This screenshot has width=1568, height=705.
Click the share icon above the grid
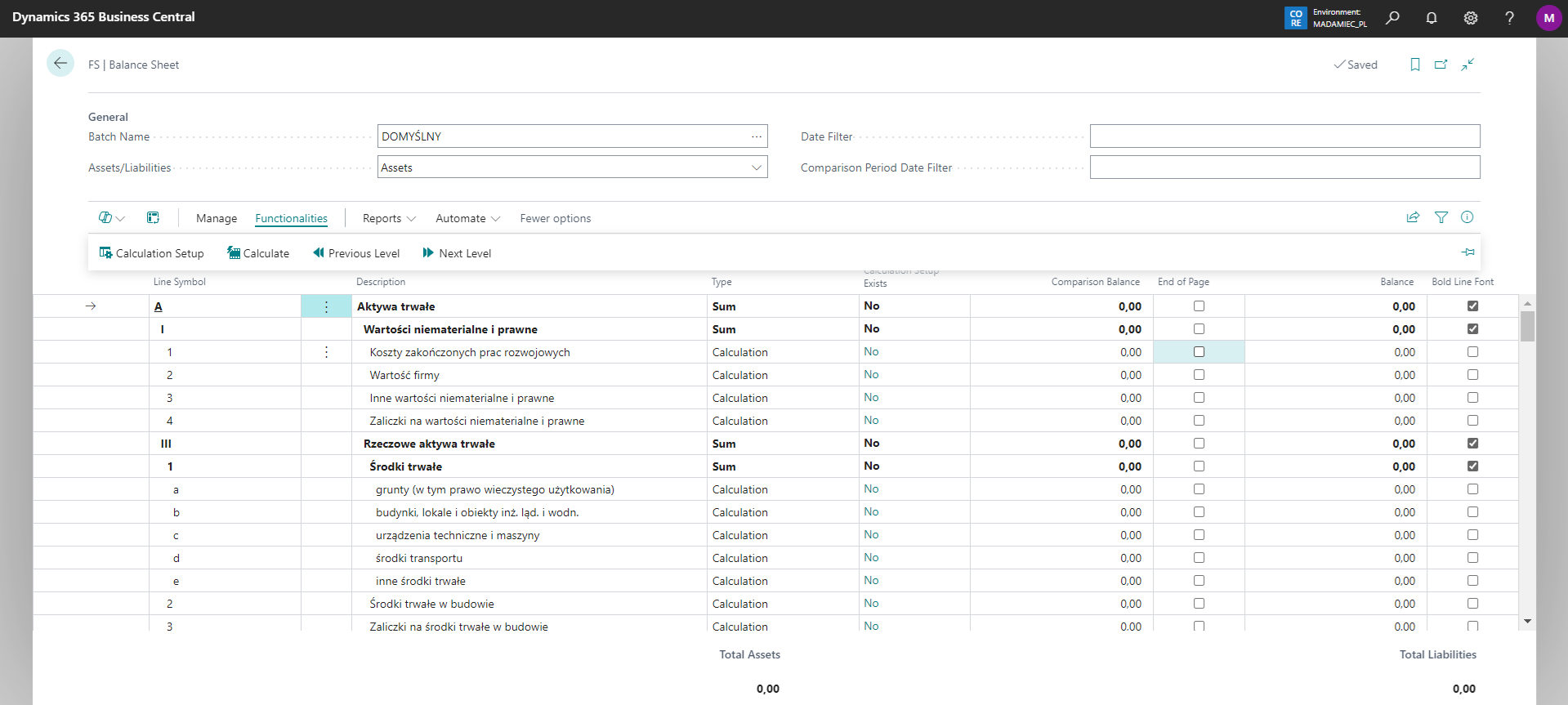(1413, 217)
